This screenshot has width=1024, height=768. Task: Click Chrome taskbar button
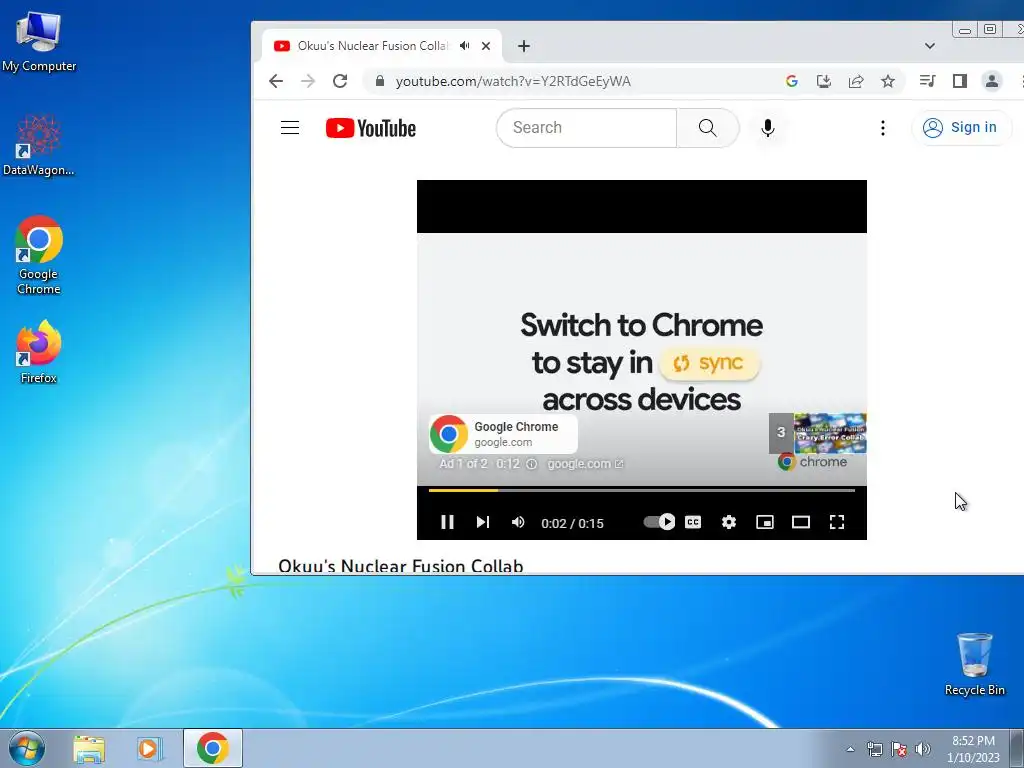click(x=213, y=748)
